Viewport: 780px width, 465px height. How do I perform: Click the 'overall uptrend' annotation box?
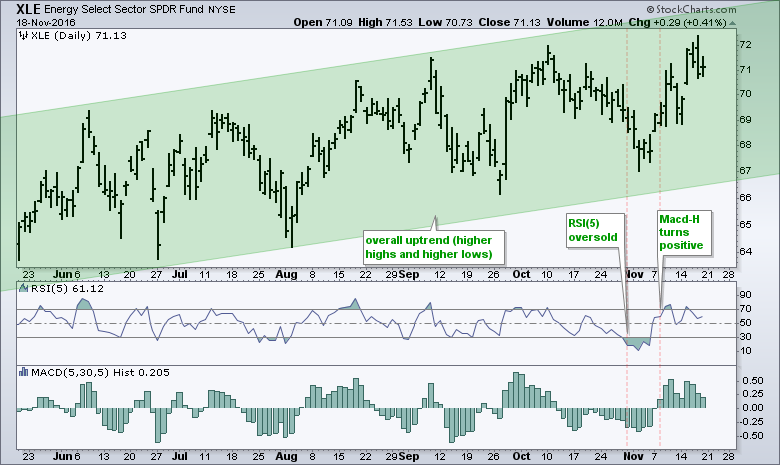click(433, 247)
